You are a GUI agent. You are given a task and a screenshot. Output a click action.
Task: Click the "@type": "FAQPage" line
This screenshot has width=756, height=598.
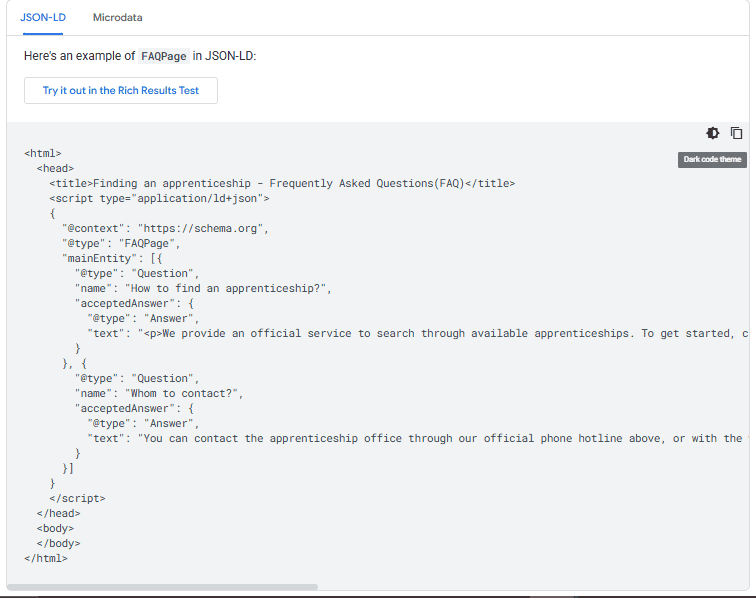(x=121, y=243)
